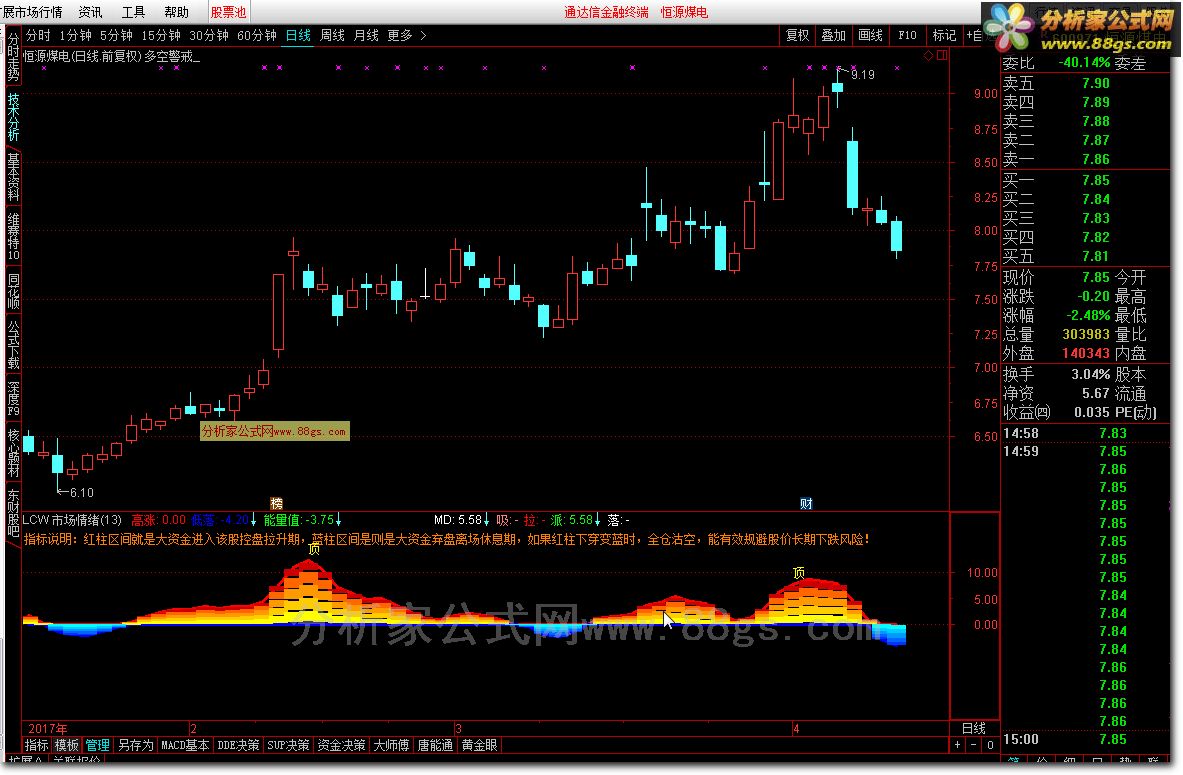The height and width of the screenshot is (775, 1183).
Task: Select the 黄金眼 indicator template
Action: 479,745
